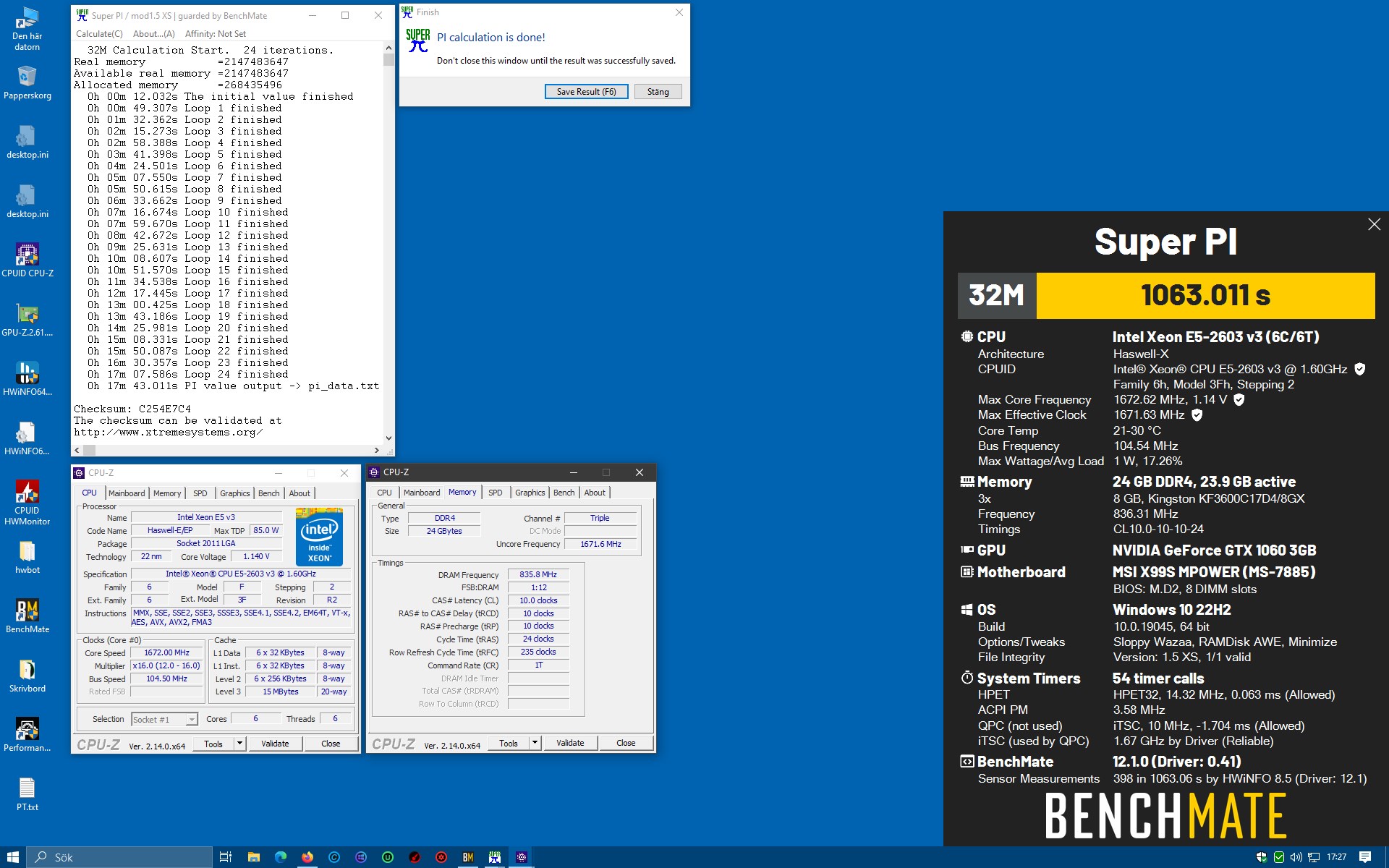This screenshot has width=1389, height=868.
Task: Click the Intel Xeon inside logo in CPU-Z
Action: click(x=319, y=537)
